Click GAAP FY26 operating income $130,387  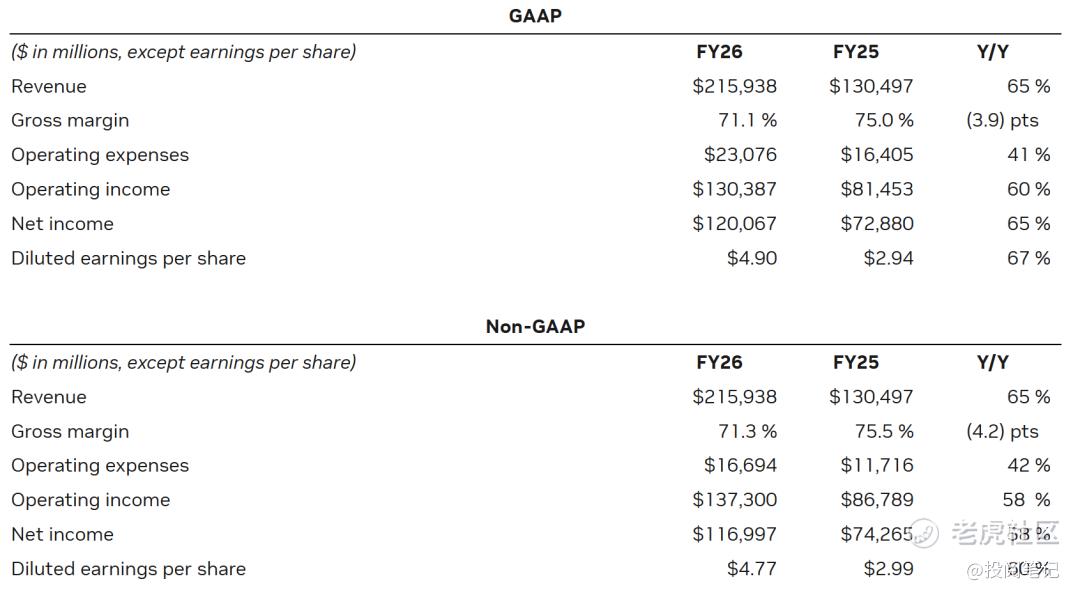pos(734,190)
